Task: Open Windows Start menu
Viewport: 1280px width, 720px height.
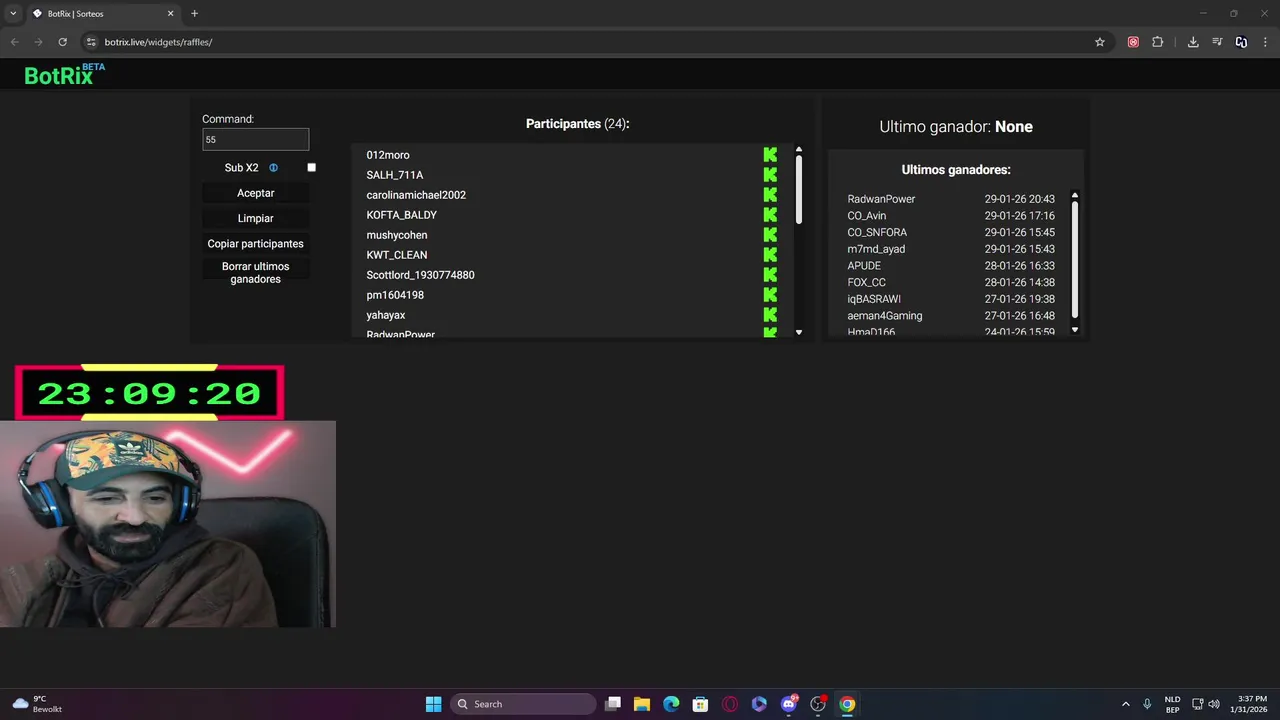Action: point(433,704)
